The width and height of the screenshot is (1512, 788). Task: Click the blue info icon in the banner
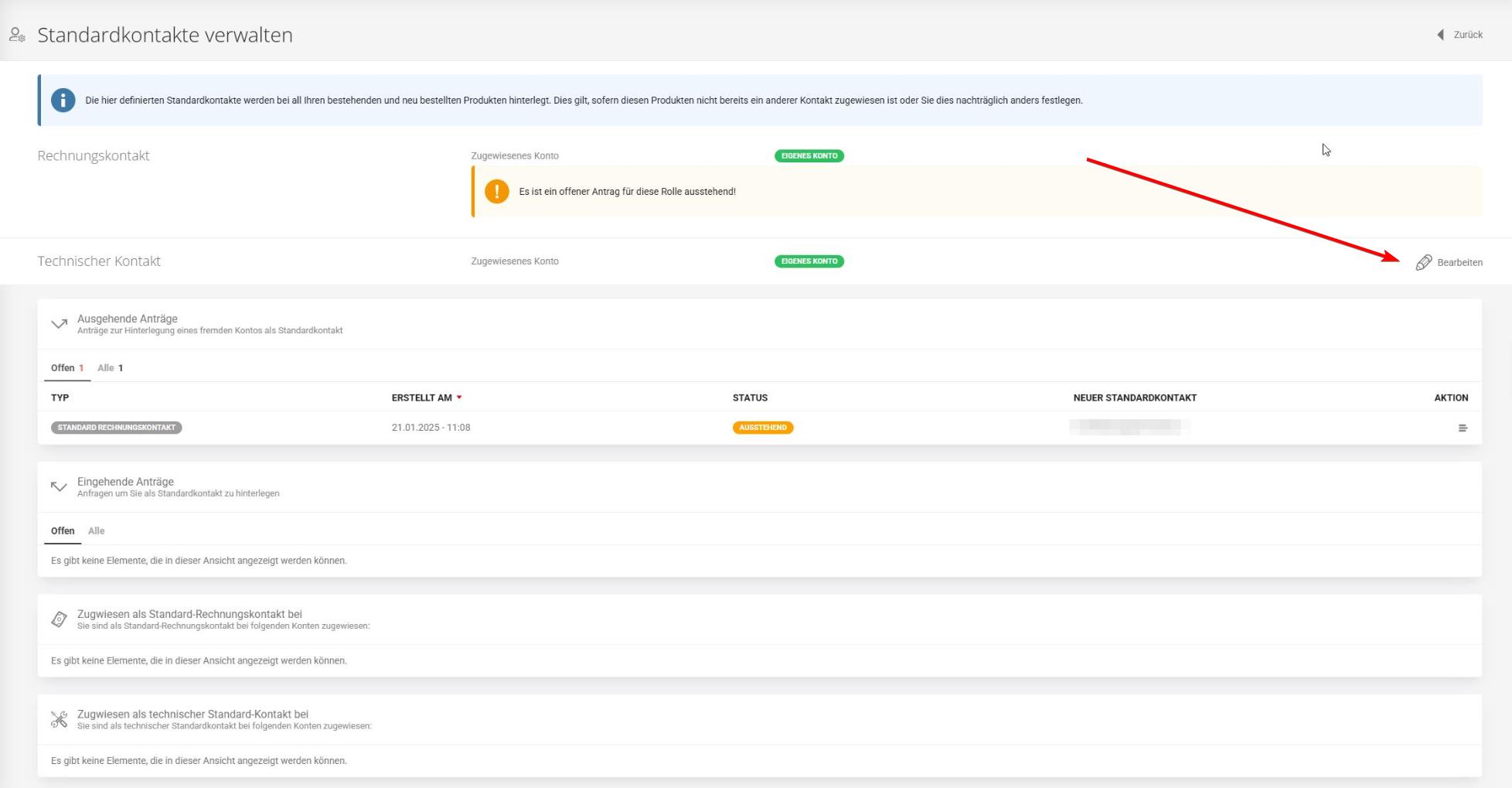coord(63,101)
